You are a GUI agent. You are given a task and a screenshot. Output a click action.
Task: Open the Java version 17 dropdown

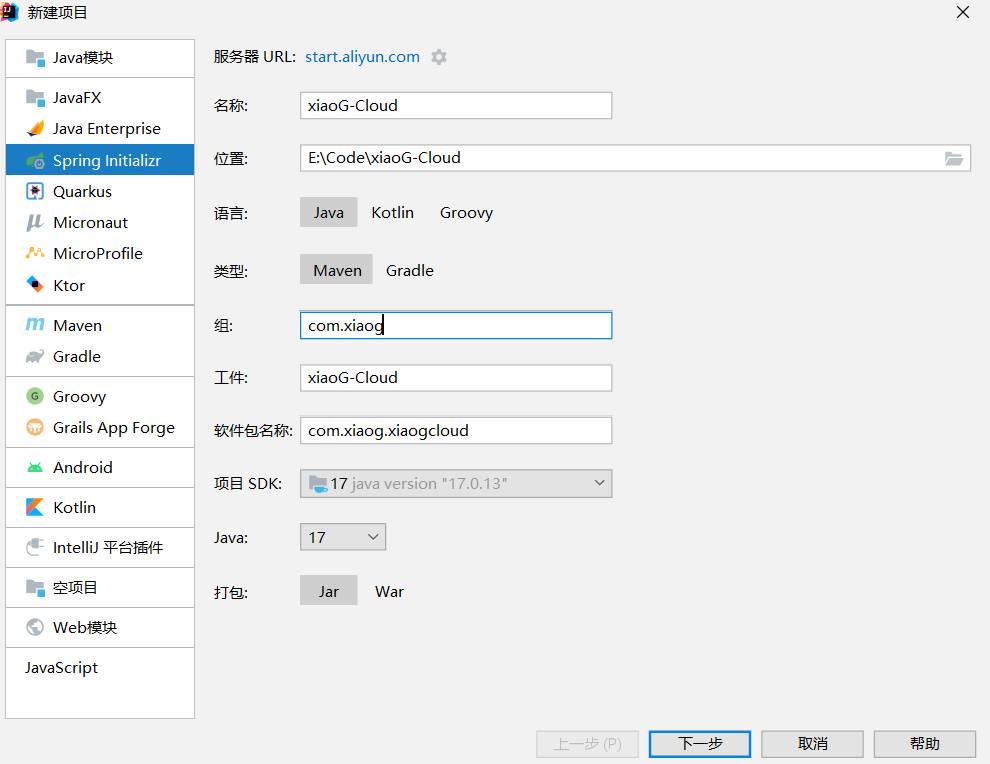pyautogui.click(x=343, y=537)
